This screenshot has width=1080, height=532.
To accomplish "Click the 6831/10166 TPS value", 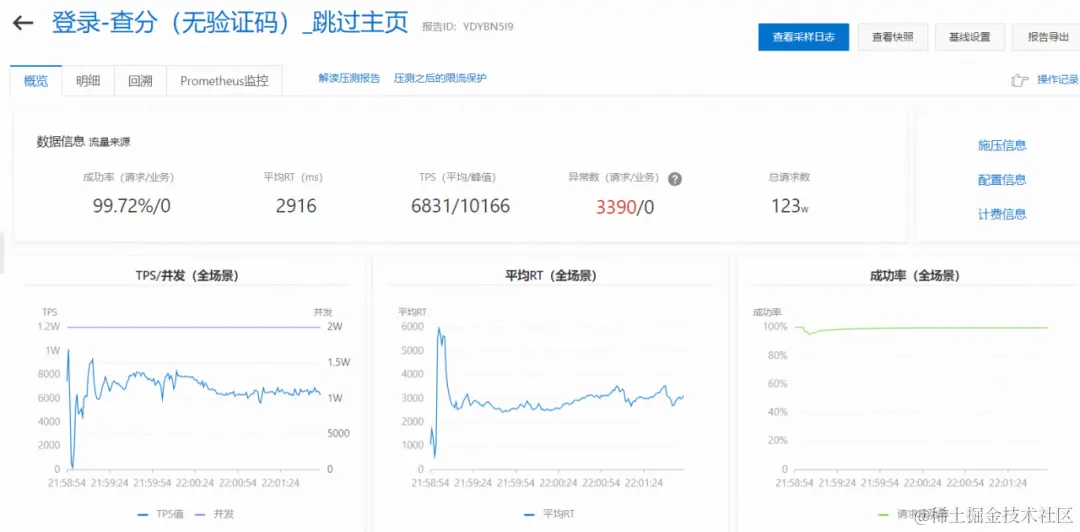I will [x=460, y=205].
